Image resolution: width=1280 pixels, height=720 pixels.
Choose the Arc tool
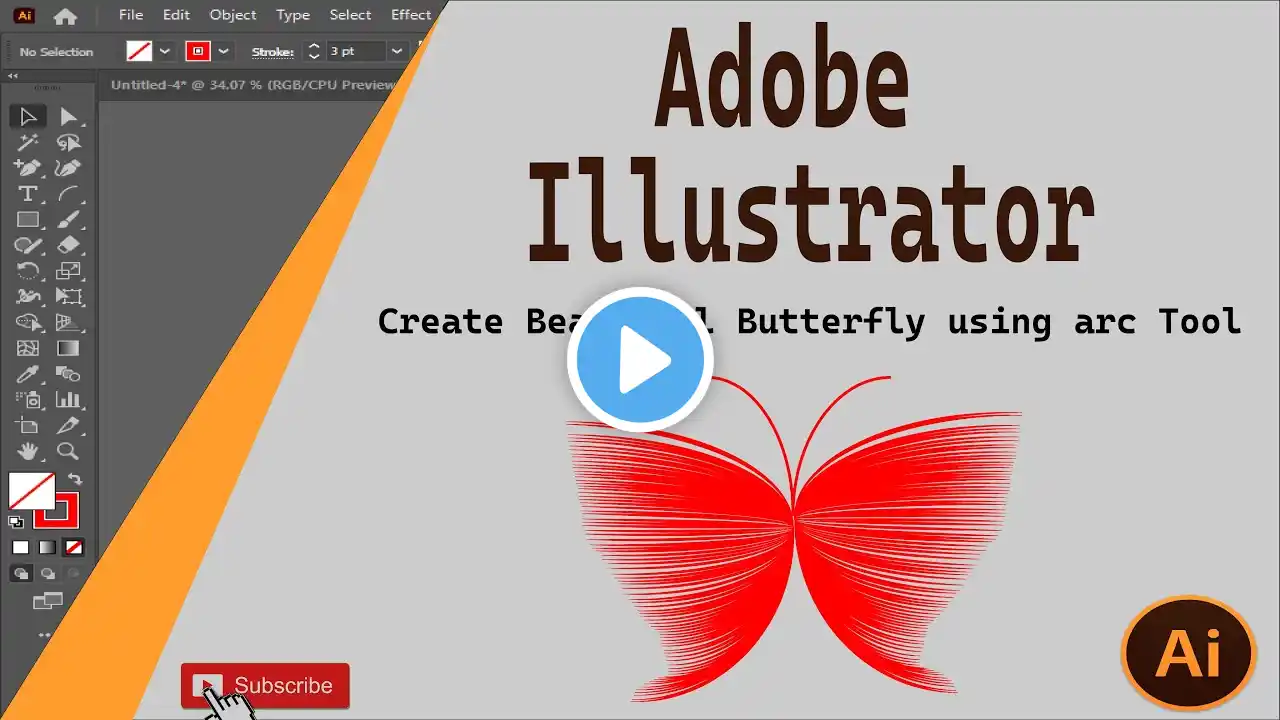68,194
